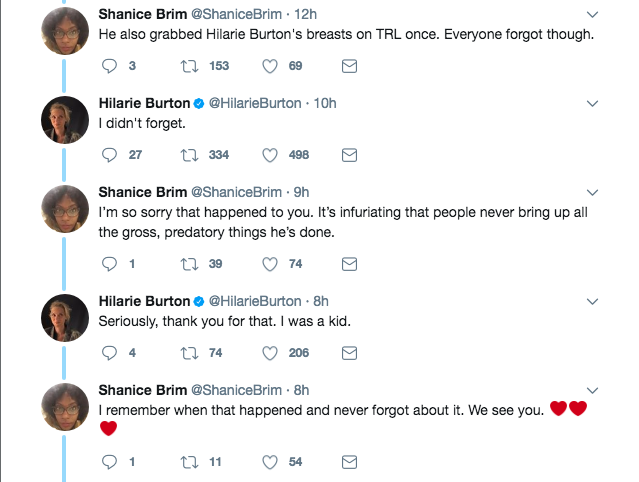639x482 pixels.
Task: Like the first tweet with 69 likes
Action: point(270,66)
